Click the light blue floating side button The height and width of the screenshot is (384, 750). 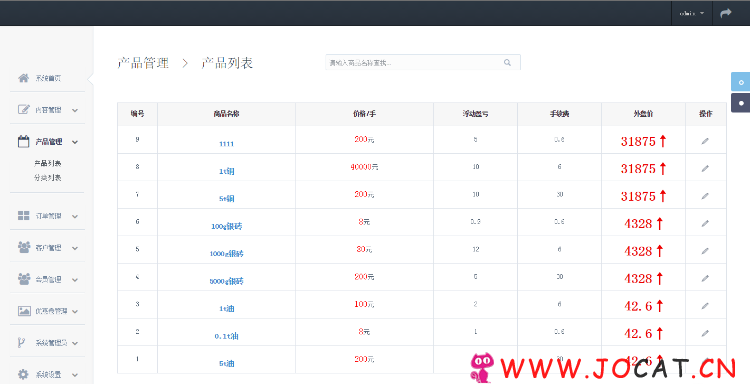coord(740,82)
